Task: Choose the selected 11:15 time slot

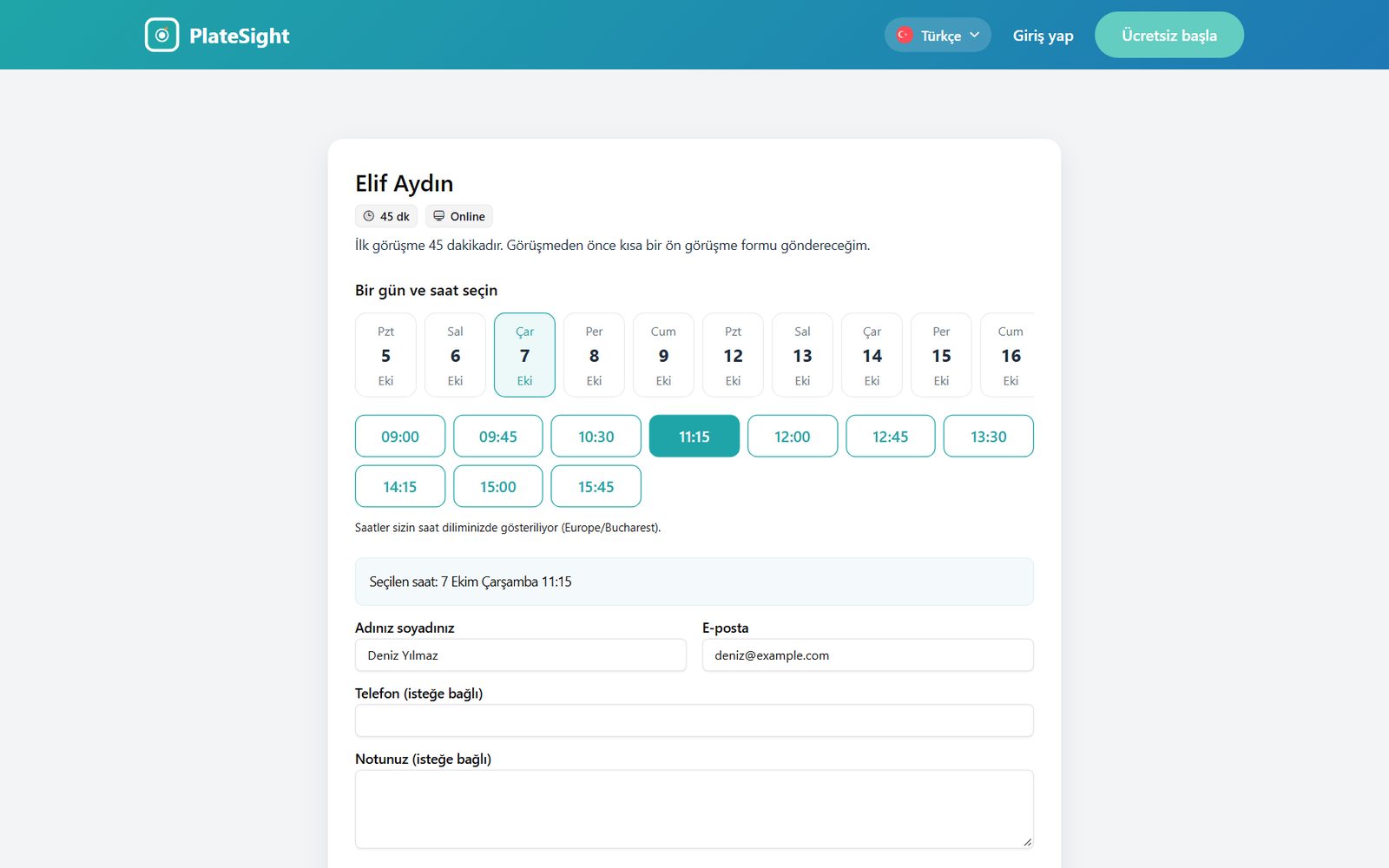Action: [694, 436]
